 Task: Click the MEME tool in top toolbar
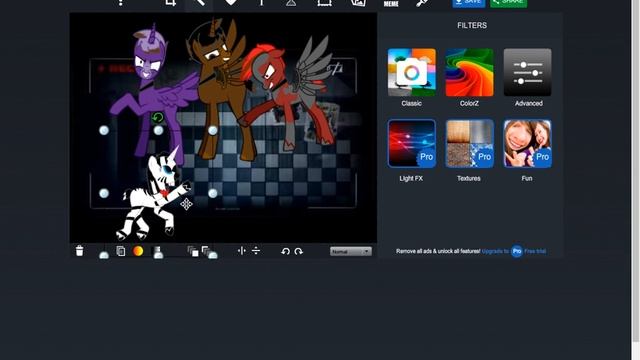391,4
